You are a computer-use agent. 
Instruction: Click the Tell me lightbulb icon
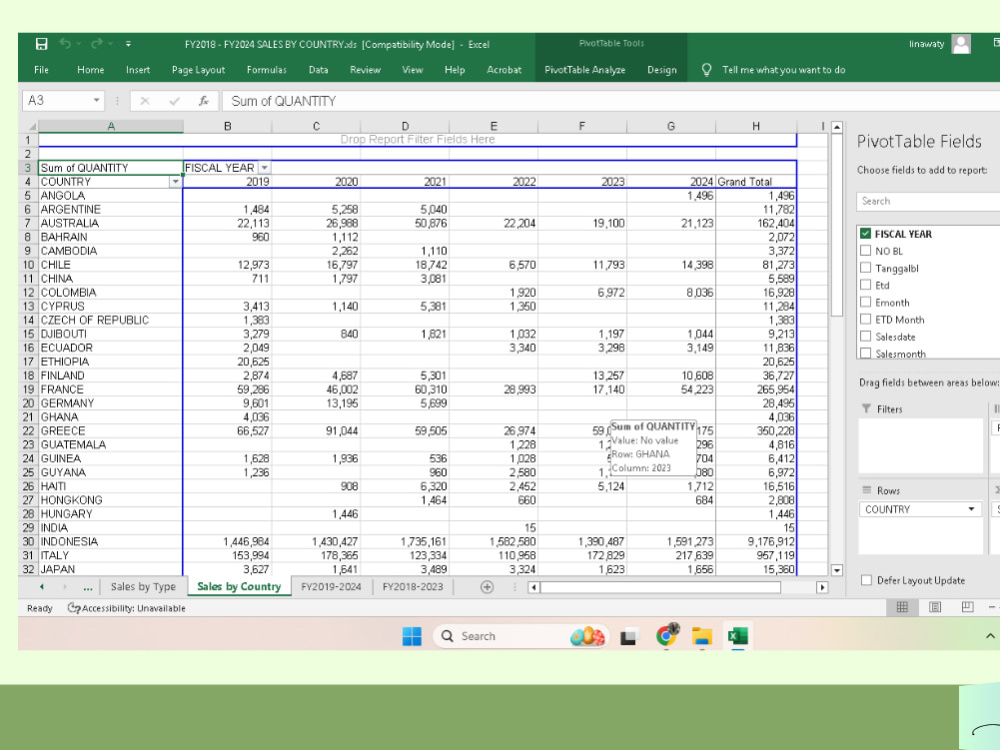(x=706, y=70)
